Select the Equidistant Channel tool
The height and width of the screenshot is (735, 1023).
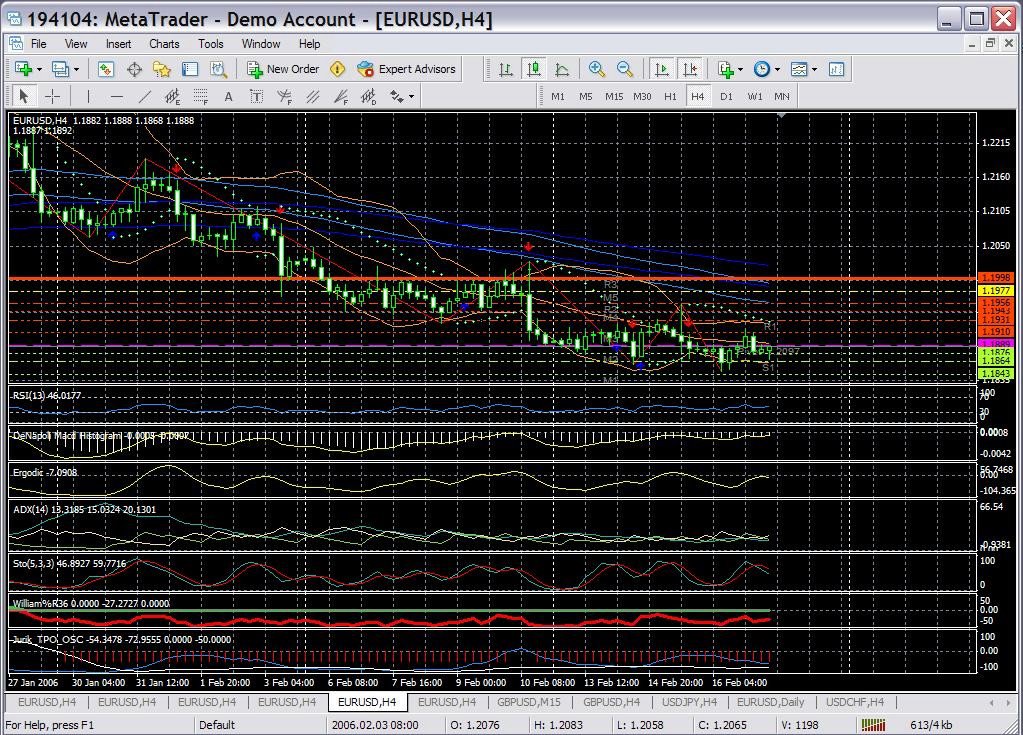[x=172, y=97]
